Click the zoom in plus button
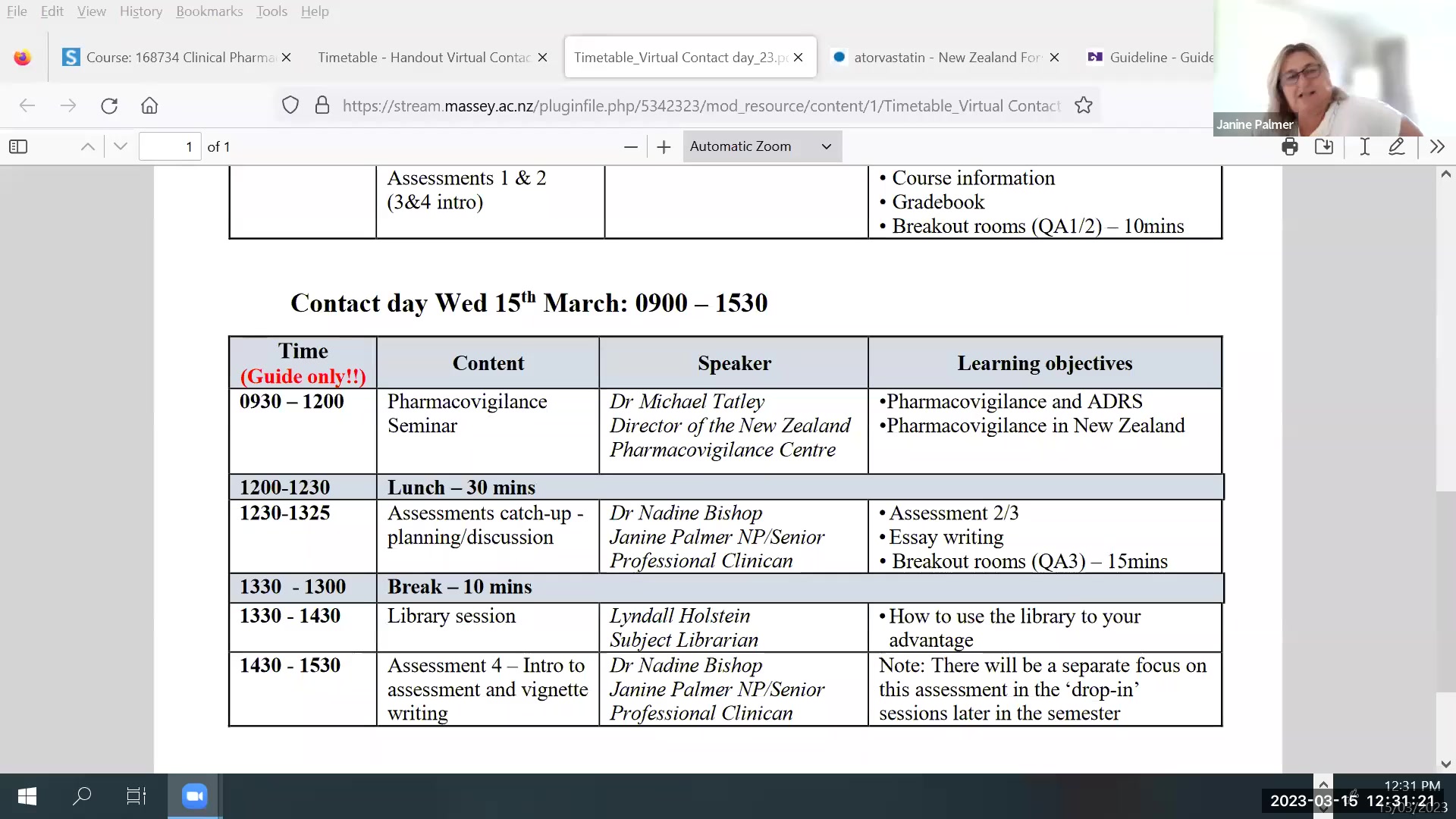The width and height of the screenshot is (1456, 819). [x=664, y=146]
